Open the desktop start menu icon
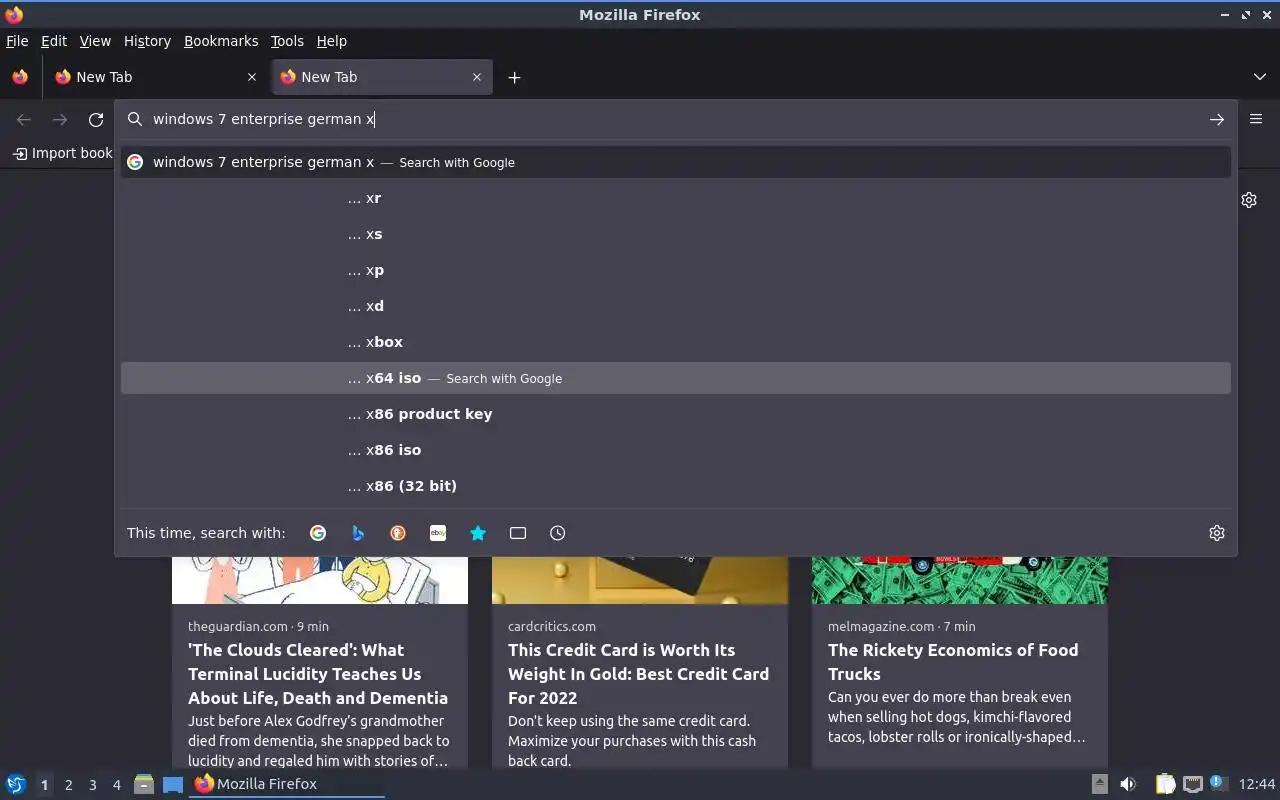The image size is (1280, 800). coord(15,784)
